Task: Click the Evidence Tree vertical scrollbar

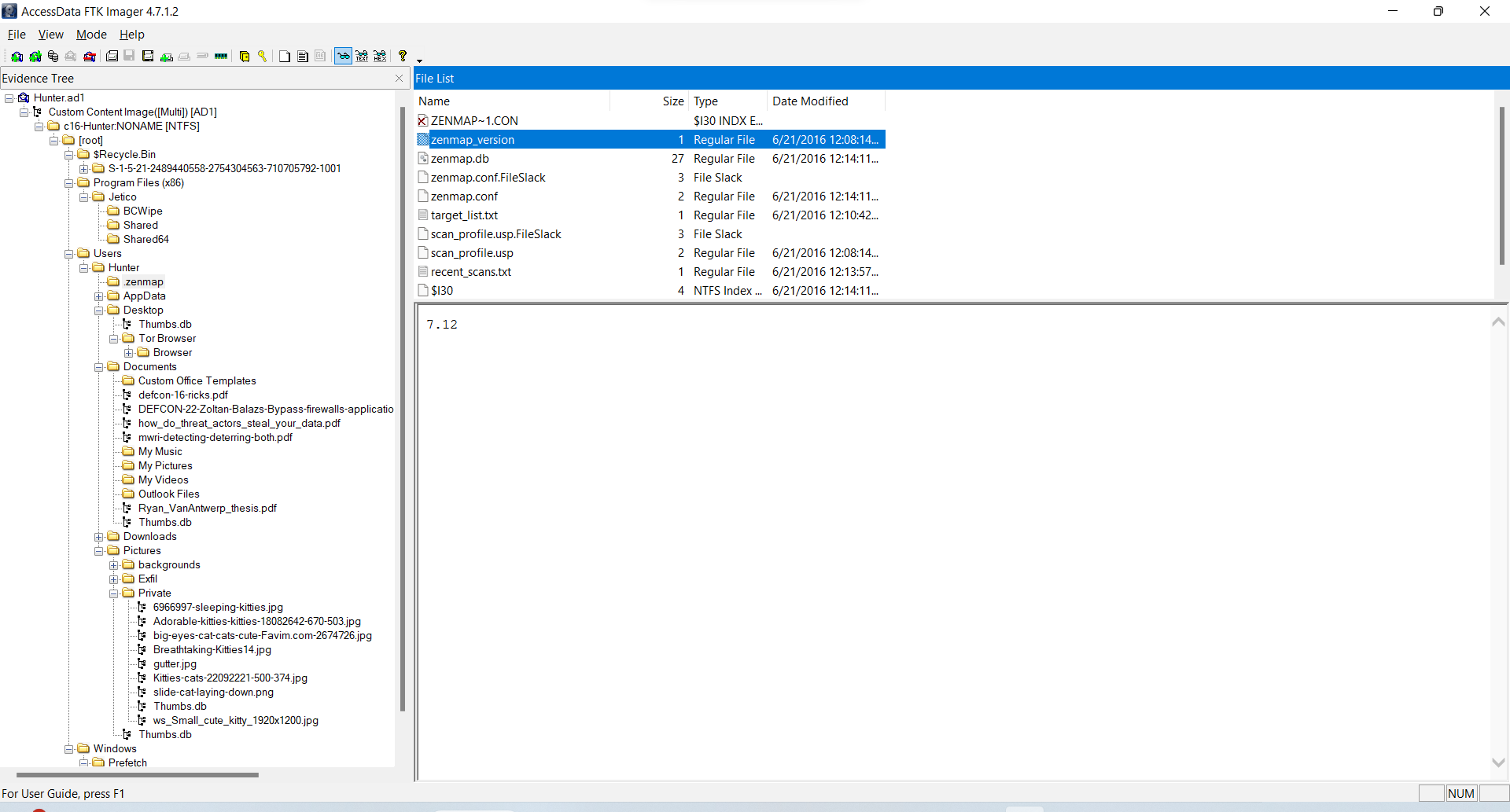Action: tap(403, 409)
